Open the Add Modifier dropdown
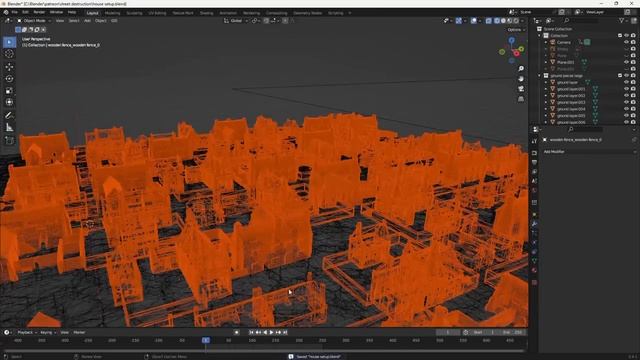The height and width of the screenshot is (360, 640). coord(589,152)
